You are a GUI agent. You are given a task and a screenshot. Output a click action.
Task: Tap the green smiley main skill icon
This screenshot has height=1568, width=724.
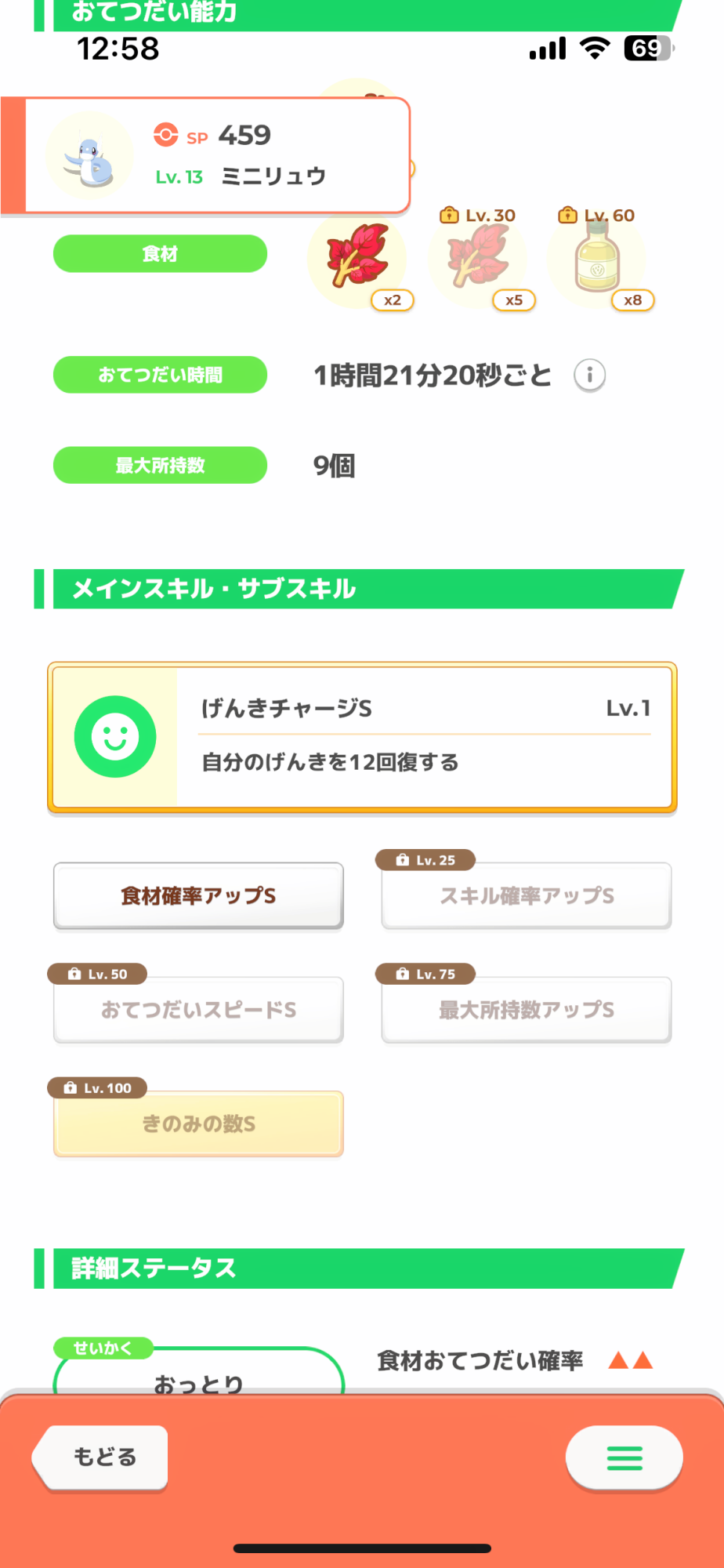tap(115, 737)
